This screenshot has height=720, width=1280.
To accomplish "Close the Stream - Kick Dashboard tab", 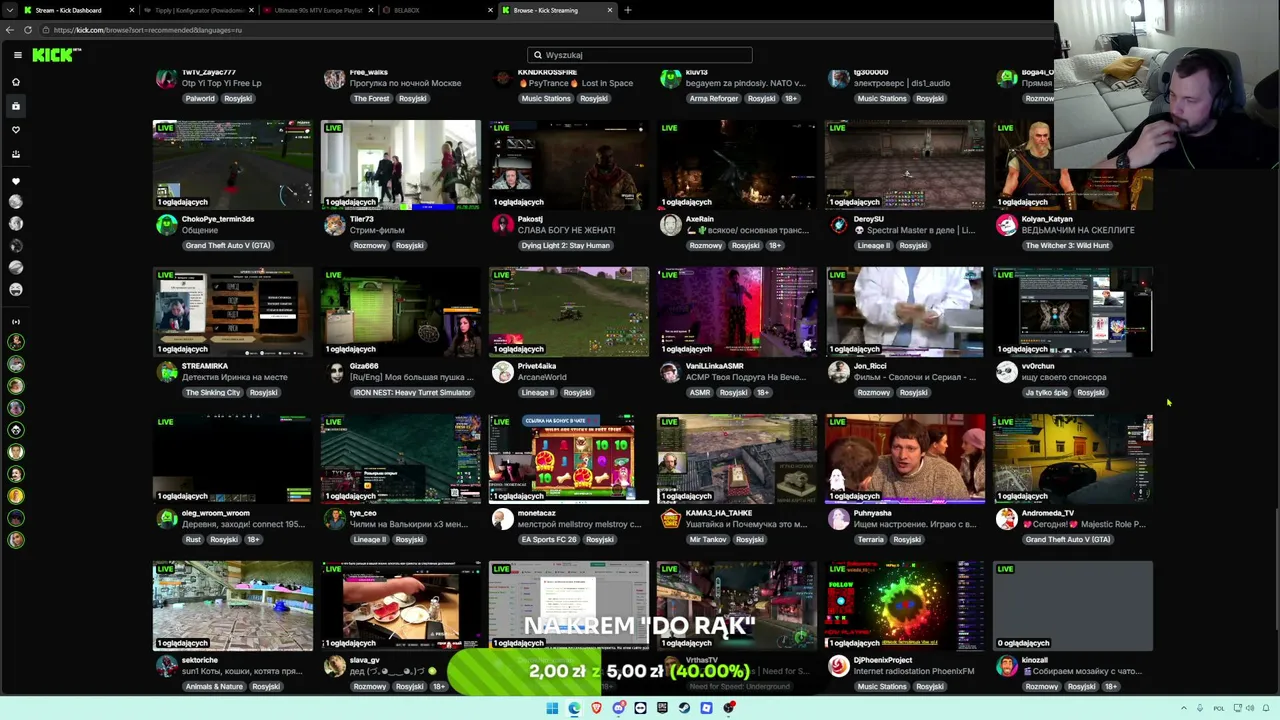I will click(x=131, y=10).
